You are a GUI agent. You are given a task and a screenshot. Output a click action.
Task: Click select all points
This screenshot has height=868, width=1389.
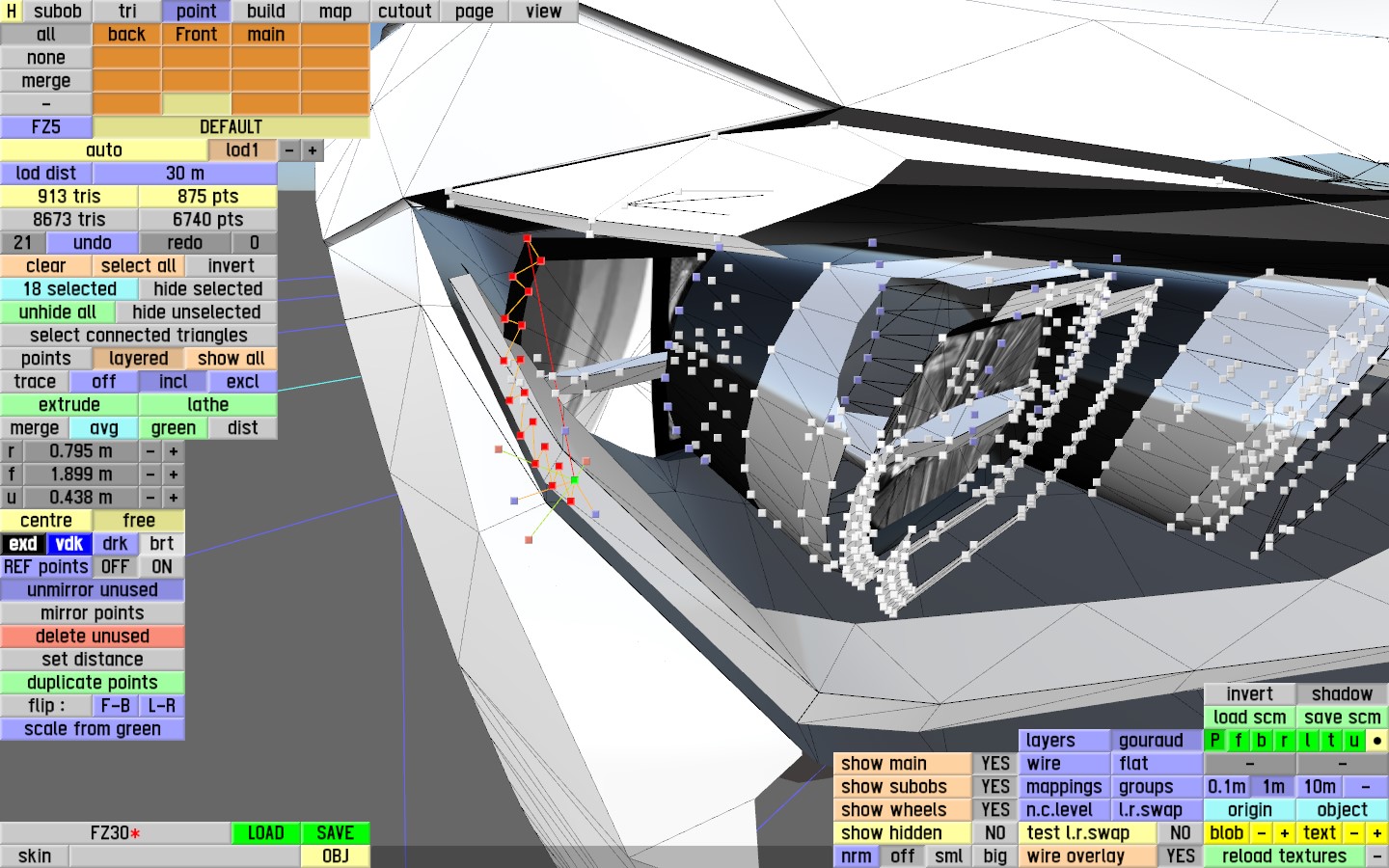[x=139, y=266]
